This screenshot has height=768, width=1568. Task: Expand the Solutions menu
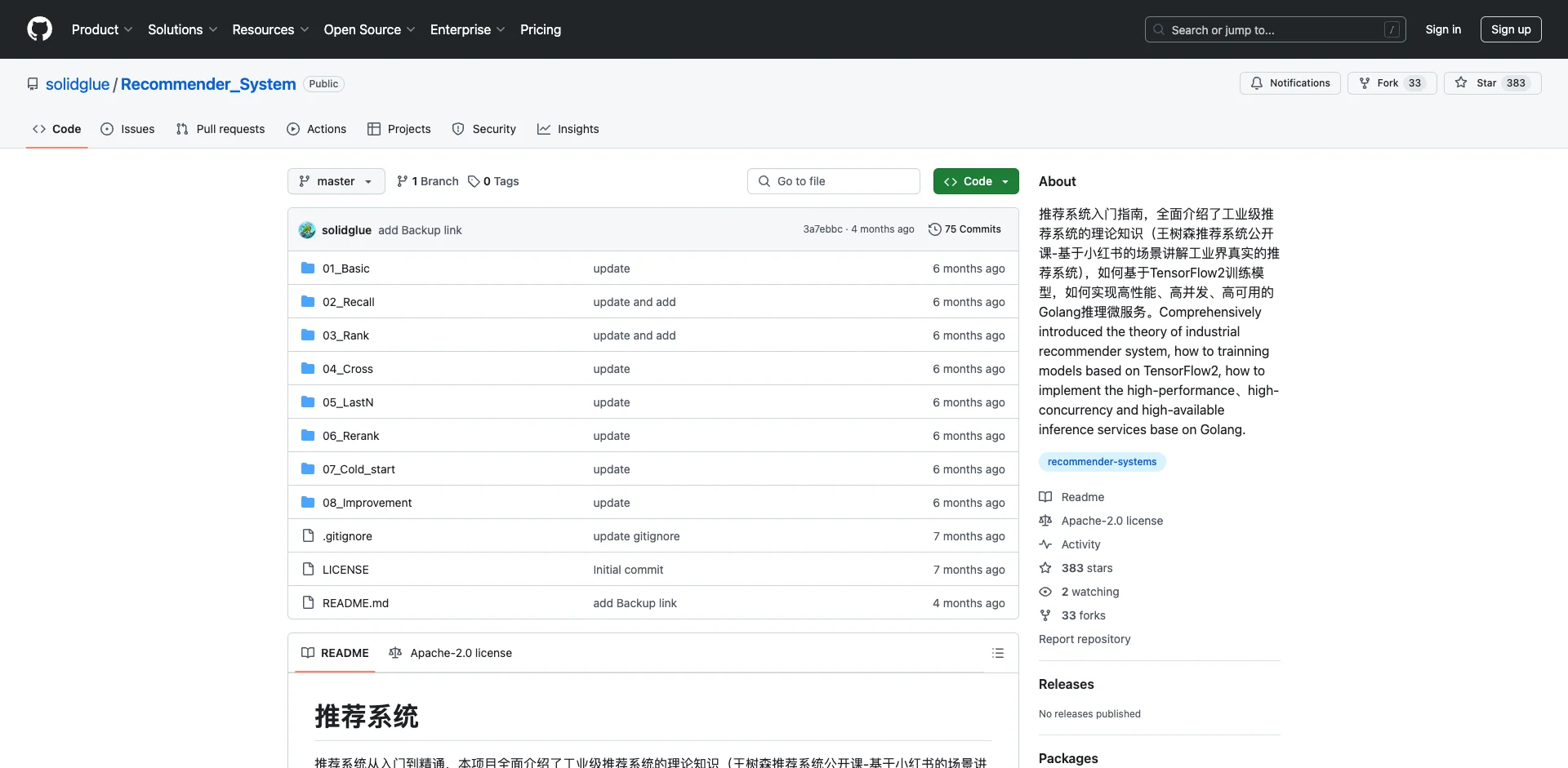(x=183, y=29)
